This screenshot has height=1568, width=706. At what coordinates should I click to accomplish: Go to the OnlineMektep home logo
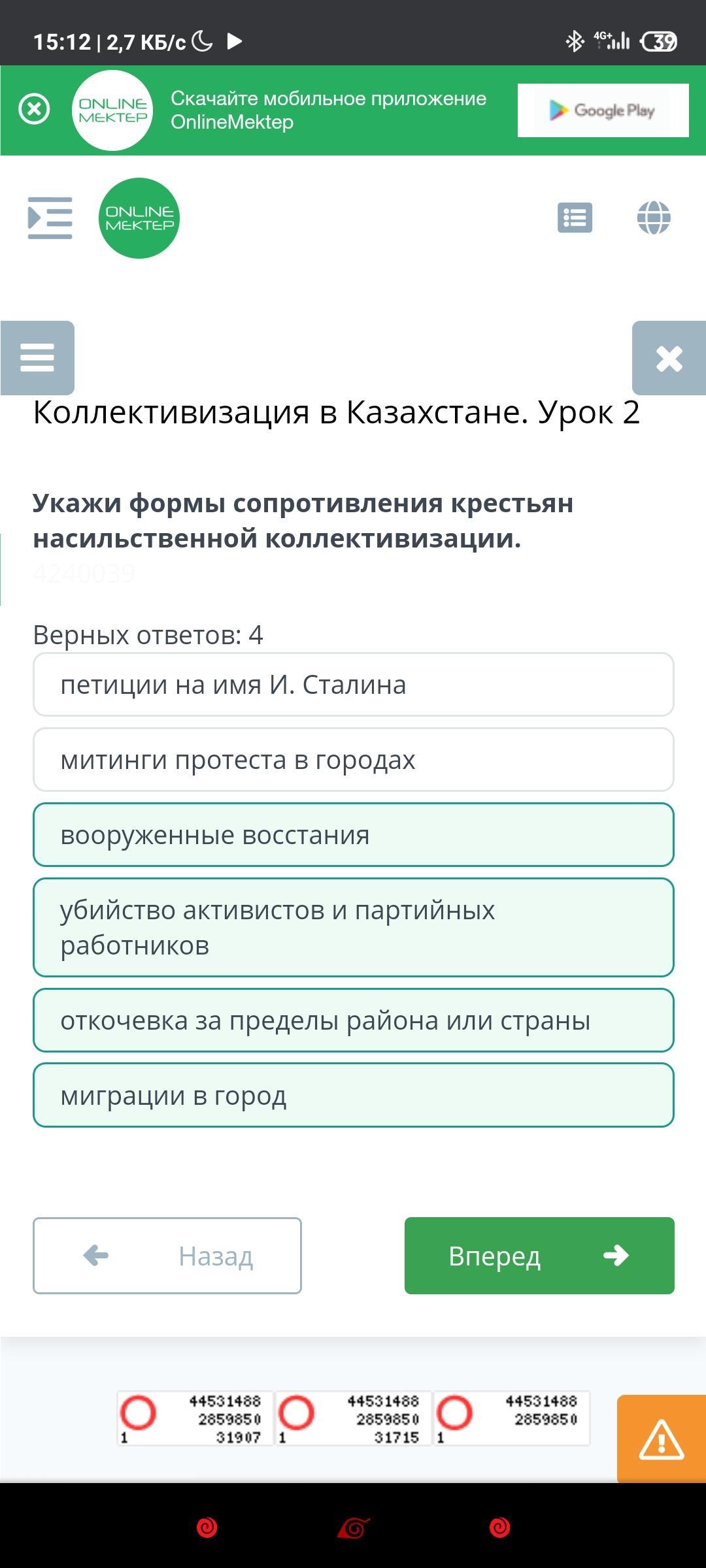tap(139, 218)
